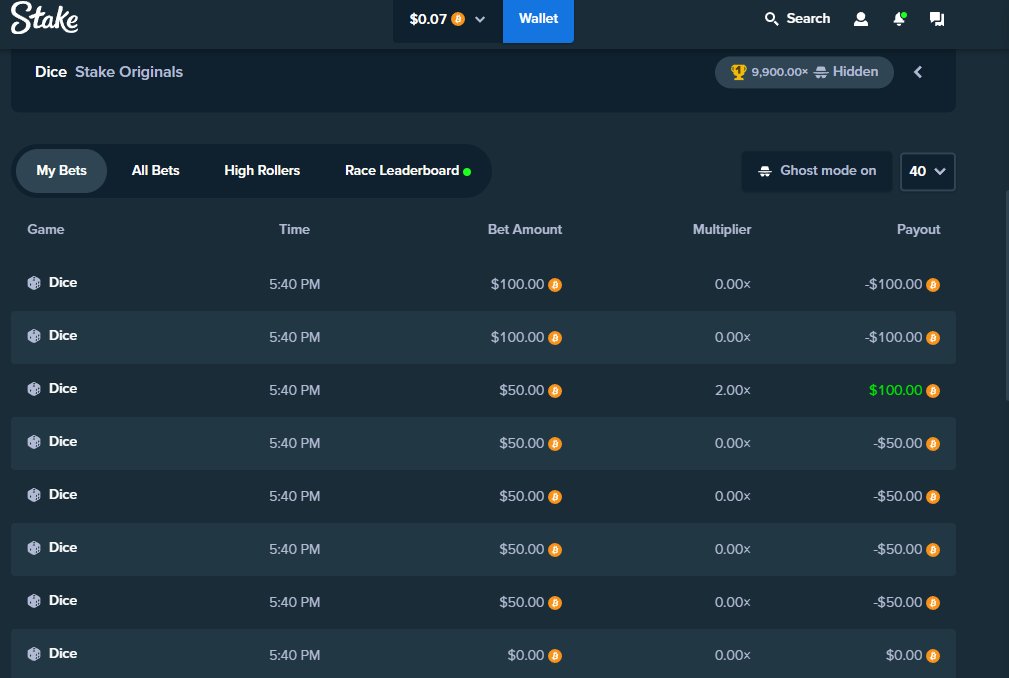Switch to the High Rollers tab
This screenshot has height=678, width=1009.
pyautogui.click(x=261, y=170)
